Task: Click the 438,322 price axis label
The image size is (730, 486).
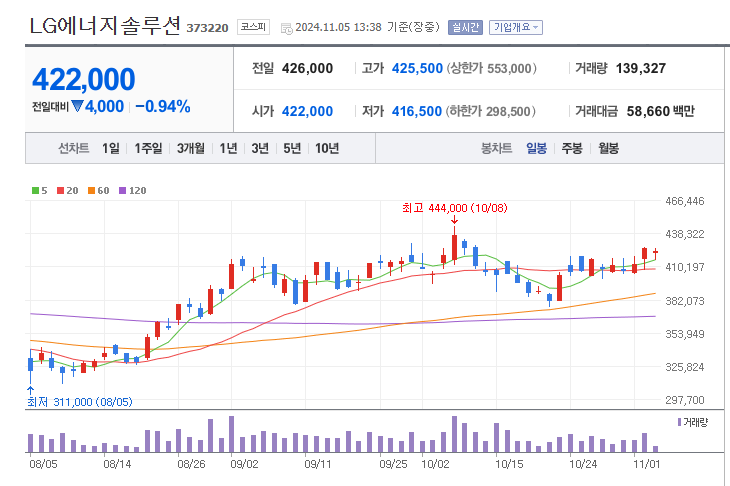Action: click(685, 234)
